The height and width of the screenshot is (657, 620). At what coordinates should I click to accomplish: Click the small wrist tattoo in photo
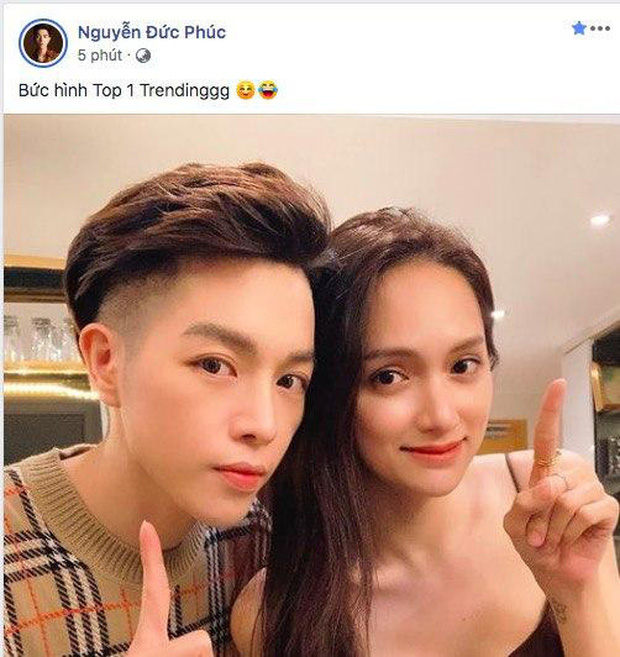click(559, 612)
